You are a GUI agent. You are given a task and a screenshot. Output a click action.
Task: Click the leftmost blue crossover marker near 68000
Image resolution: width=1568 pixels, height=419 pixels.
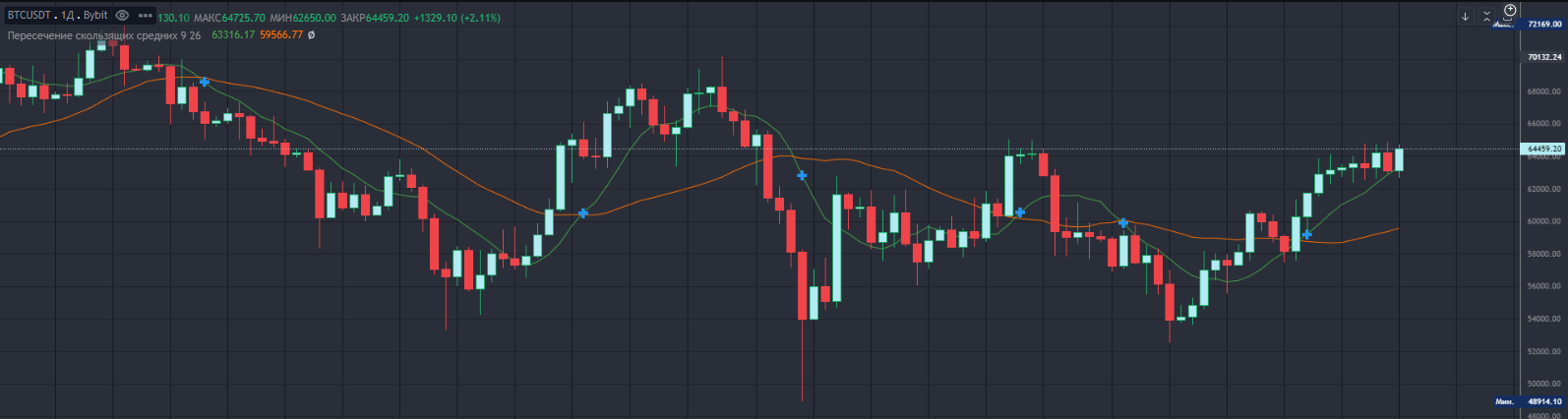coord(205,82)
